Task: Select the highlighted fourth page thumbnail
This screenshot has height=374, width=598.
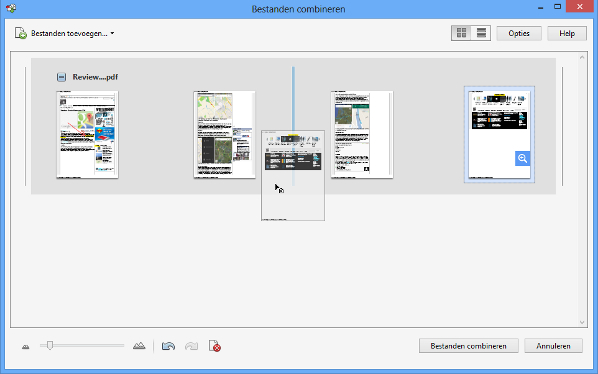Action: (x=499, y=134)
